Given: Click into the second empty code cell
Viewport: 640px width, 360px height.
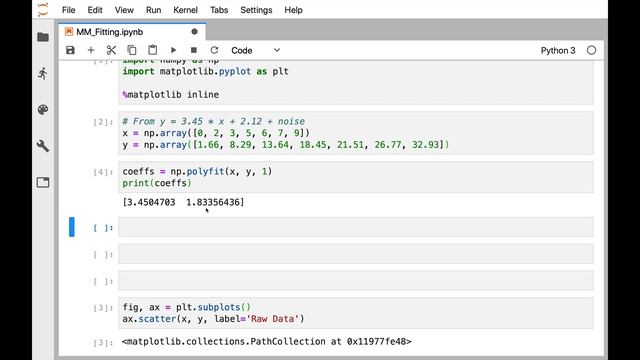Looking at the screenshot, I should [356, 254].
